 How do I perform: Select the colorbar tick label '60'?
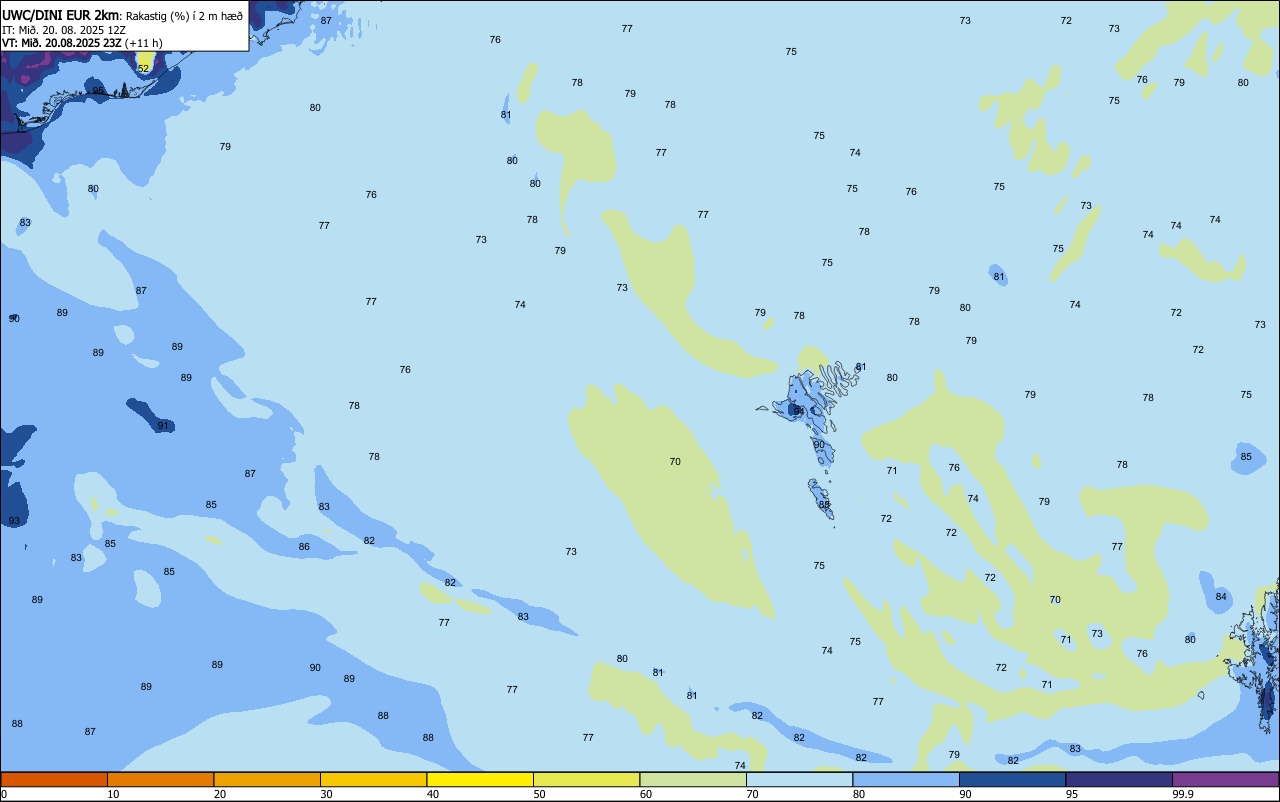click(646, 794)
